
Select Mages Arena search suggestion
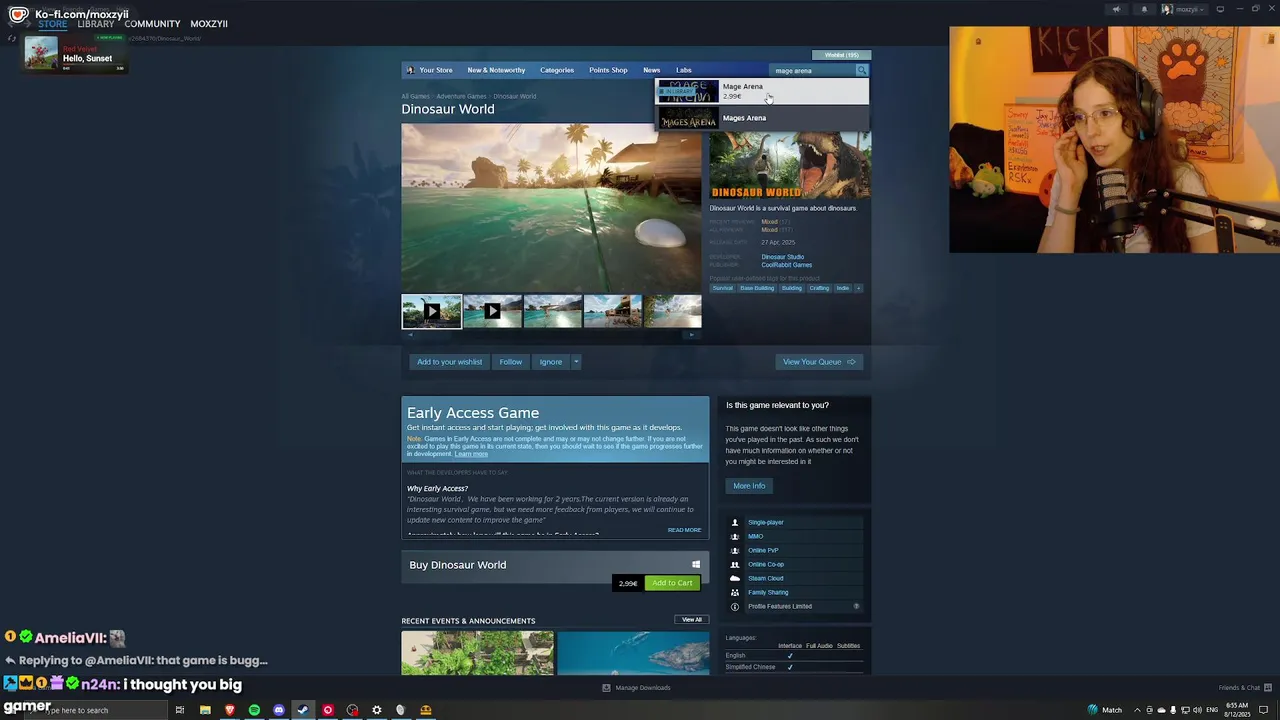click(x=762, y=118)
